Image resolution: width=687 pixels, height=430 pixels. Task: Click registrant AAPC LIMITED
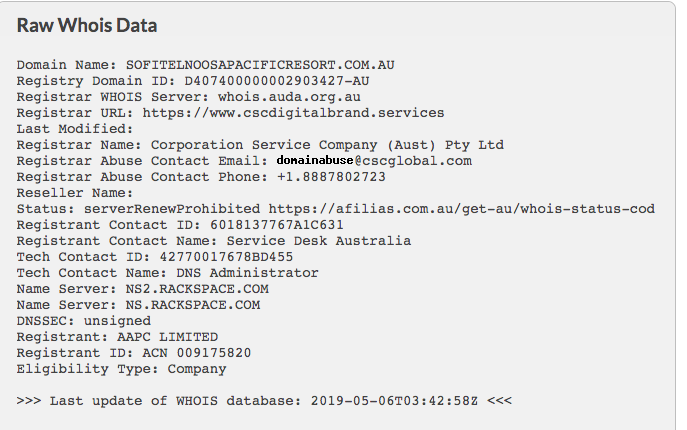pyautogui.click(x=159, y=337)
